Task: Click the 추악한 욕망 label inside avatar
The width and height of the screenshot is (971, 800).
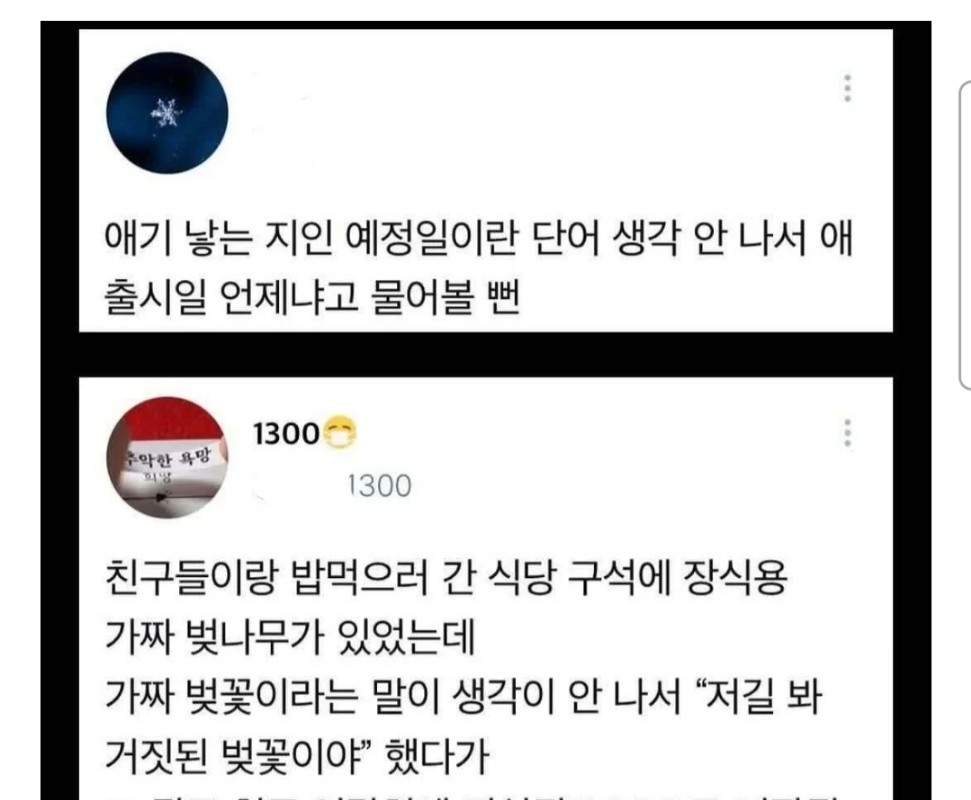Action: point(168,458)
